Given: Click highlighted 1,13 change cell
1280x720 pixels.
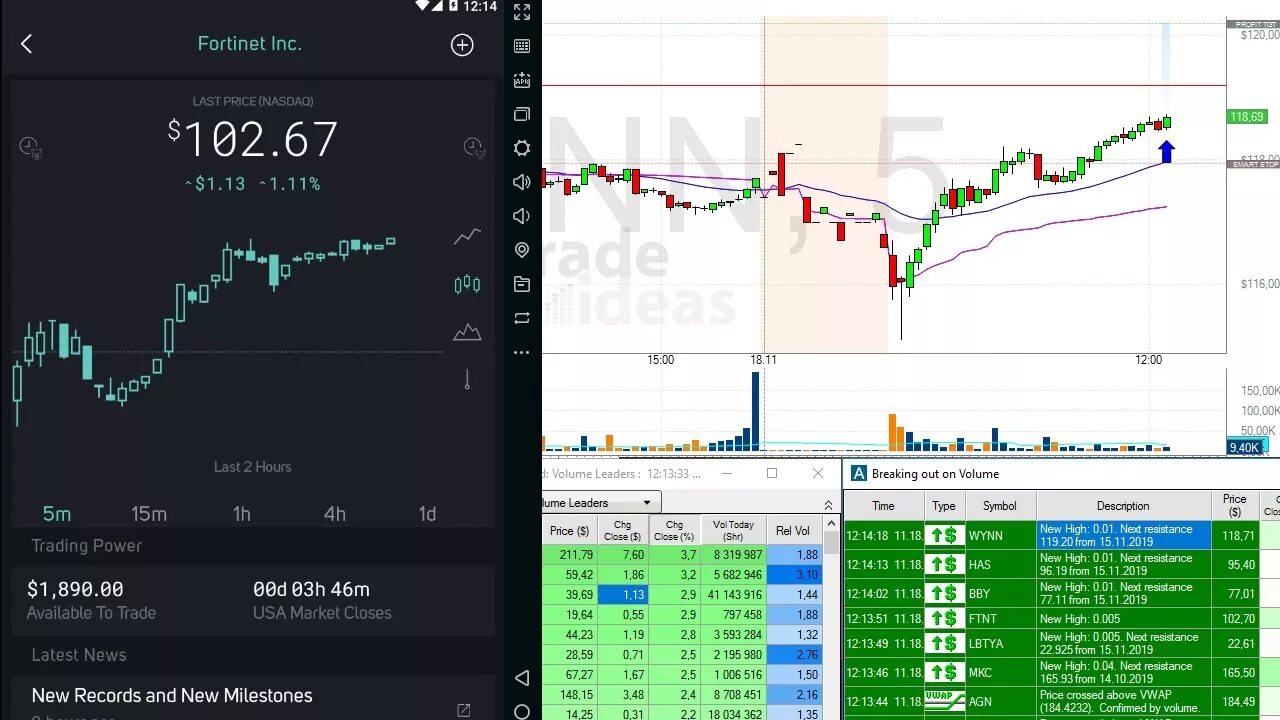Looking at the screenshot, I should tap(622, 594).
